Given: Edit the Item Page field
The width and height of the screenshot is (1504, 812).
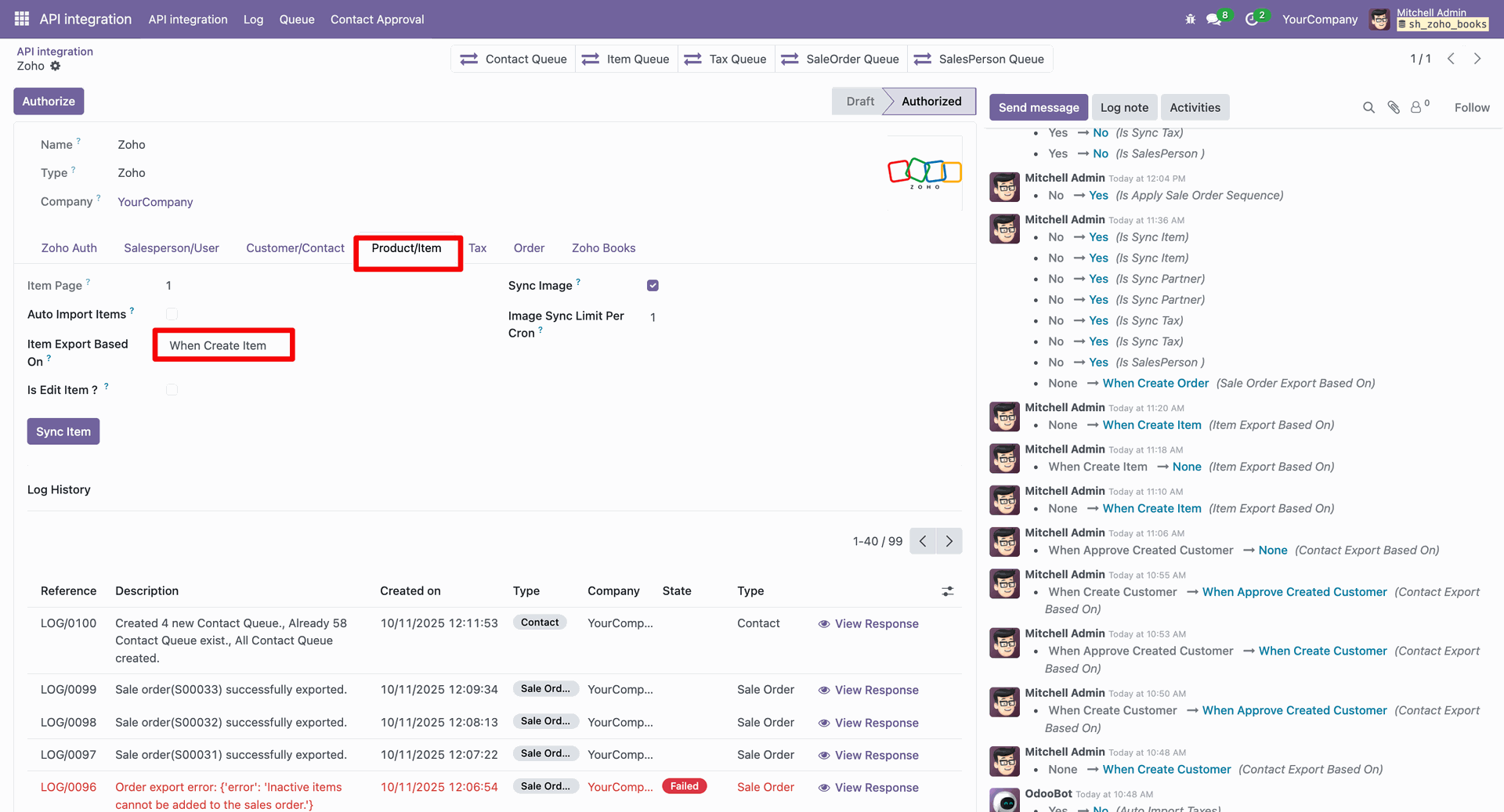Looking at the screenshot, I should (x=168, y=286).
